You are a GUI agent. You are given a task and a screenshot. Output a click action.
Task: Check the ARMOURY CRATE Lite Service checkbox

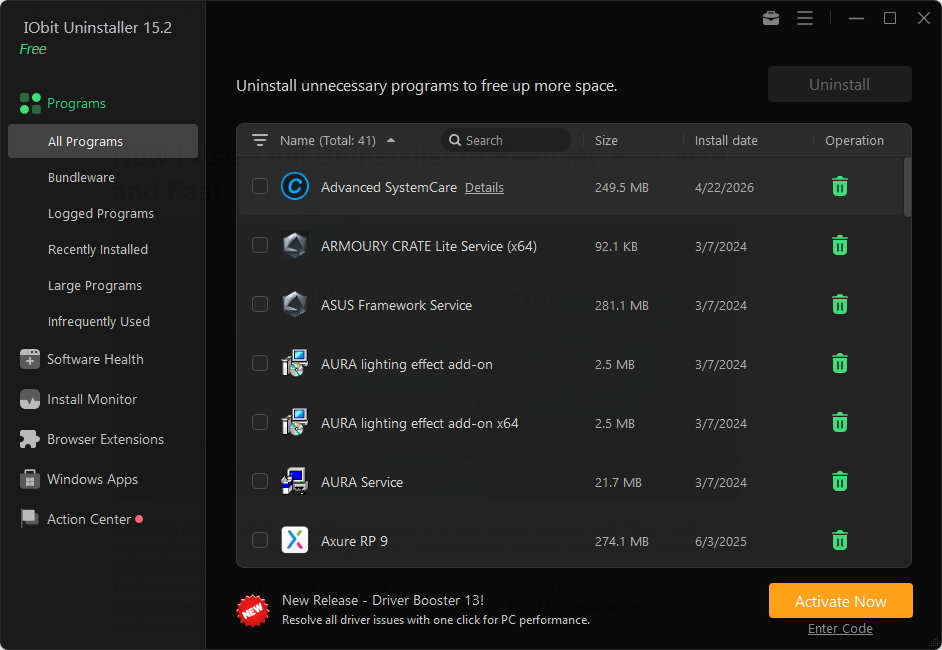click(260, 245)
